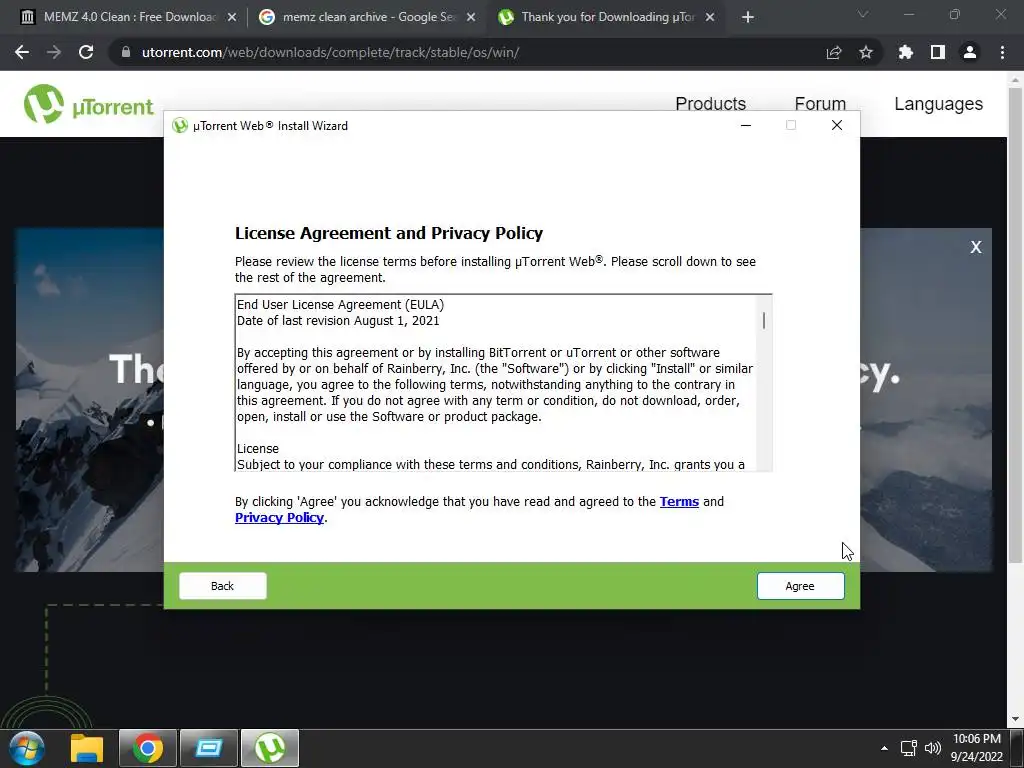Click the installer title bar µTorrent icon

[x=180, y=126]
